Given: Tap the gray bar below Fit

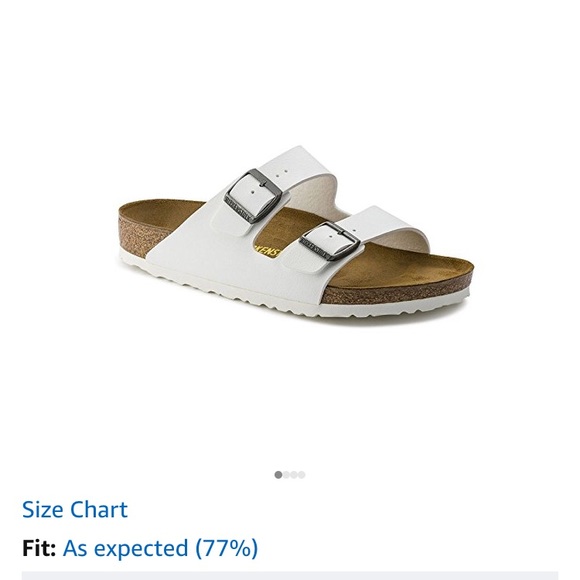Looking at the screenshot, I should 290,576.
